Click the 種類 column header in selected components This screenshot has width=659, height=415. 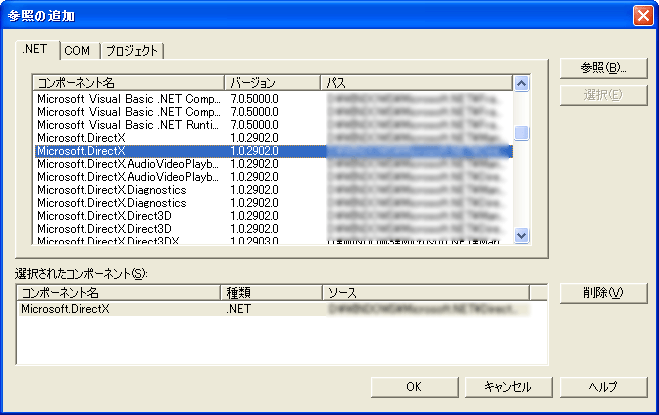point(272,292)
